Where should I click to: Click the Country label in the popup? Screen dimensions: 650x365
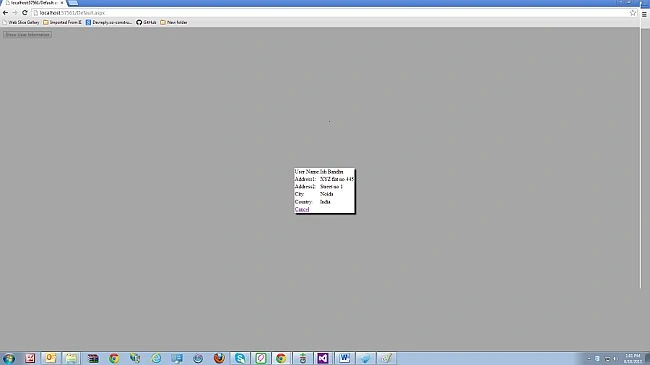tap(303, 202)
